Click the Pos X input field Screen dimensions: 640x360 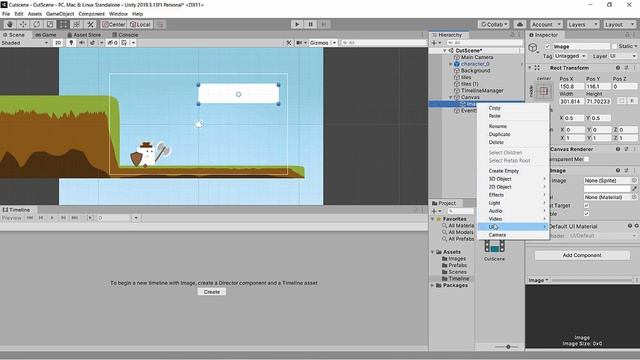click(571, 87)
